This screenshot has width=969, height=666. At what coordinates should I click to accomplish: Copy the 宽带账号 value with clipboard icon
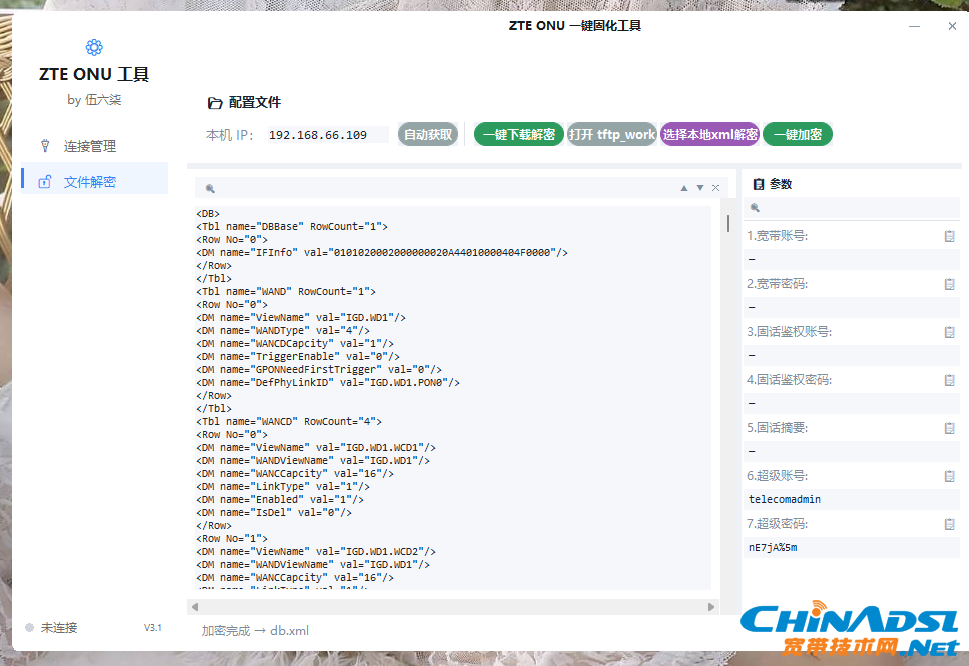pyautogui.click(x=949, y=236)
